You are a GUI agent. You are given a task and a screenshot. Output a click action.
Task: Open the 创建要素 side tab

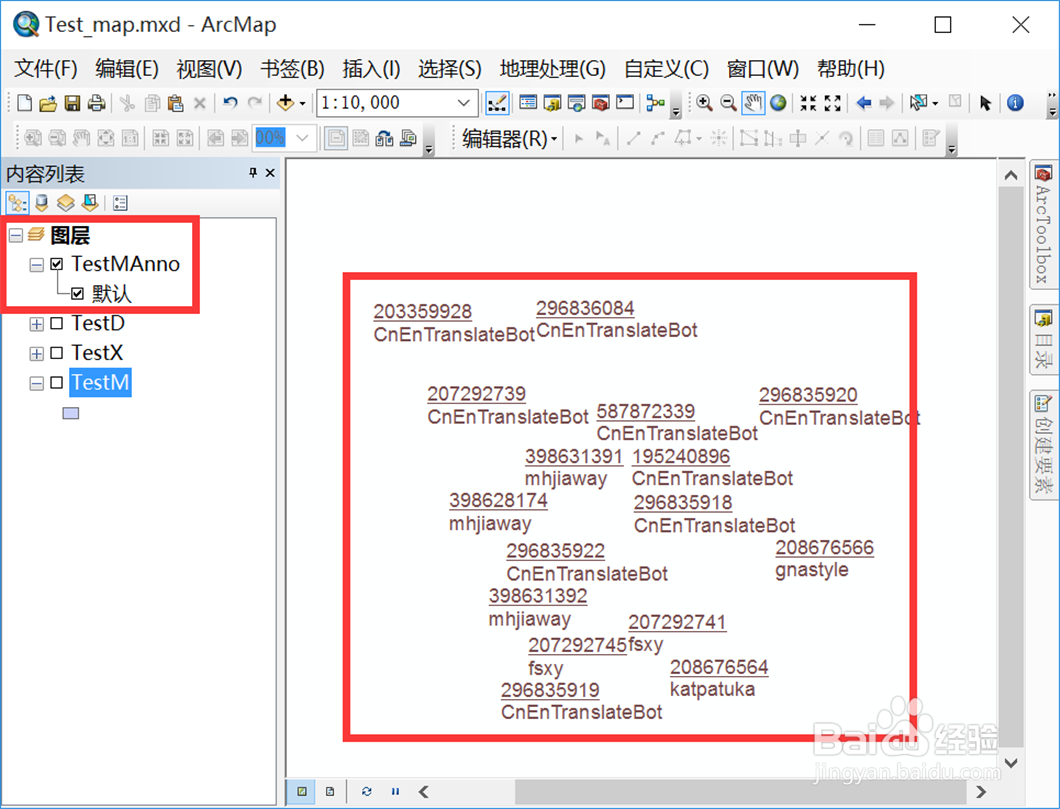[1042, 445]
